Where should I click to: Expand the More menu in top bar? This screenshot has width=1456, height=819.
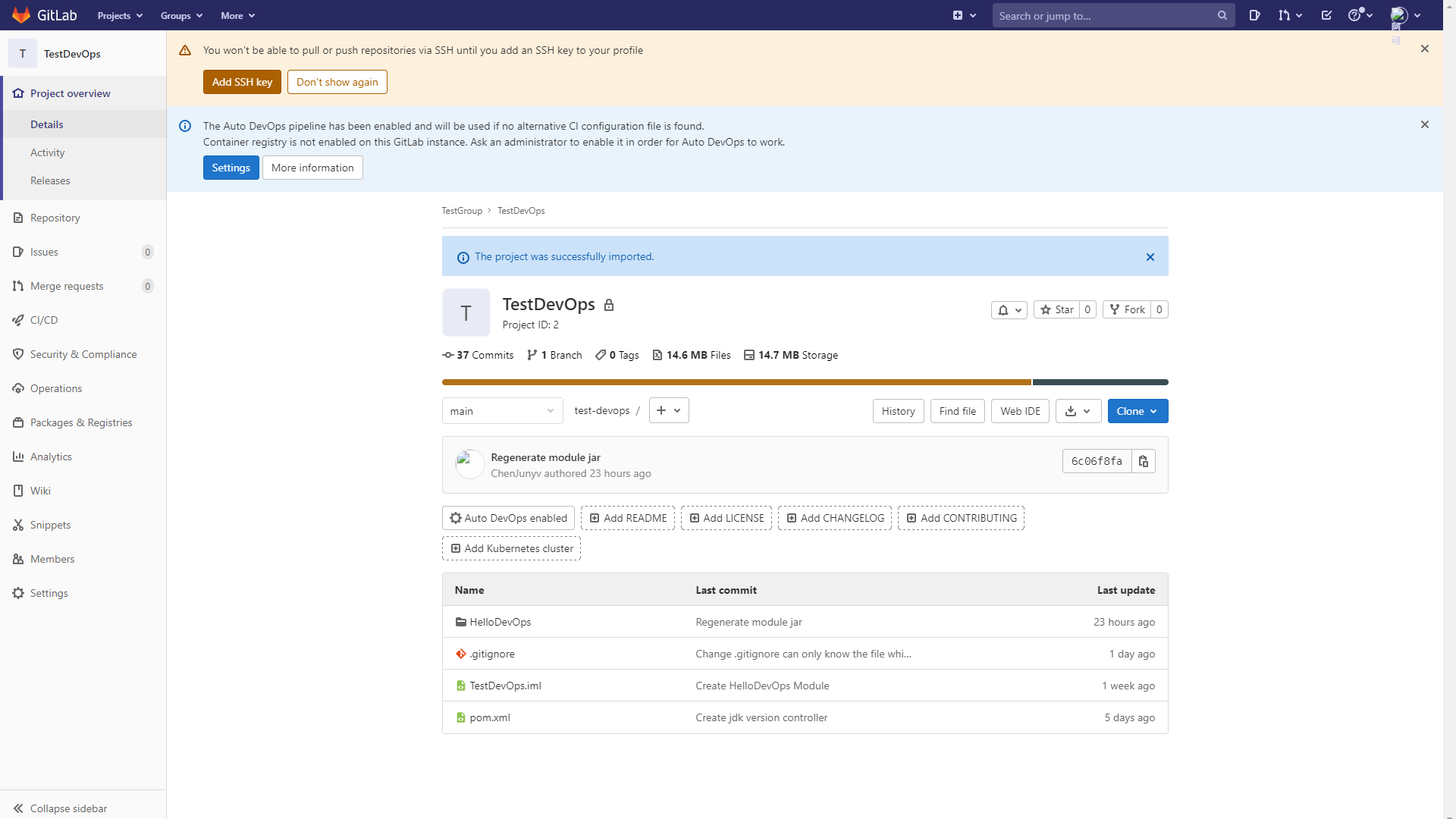click(237, 15)
